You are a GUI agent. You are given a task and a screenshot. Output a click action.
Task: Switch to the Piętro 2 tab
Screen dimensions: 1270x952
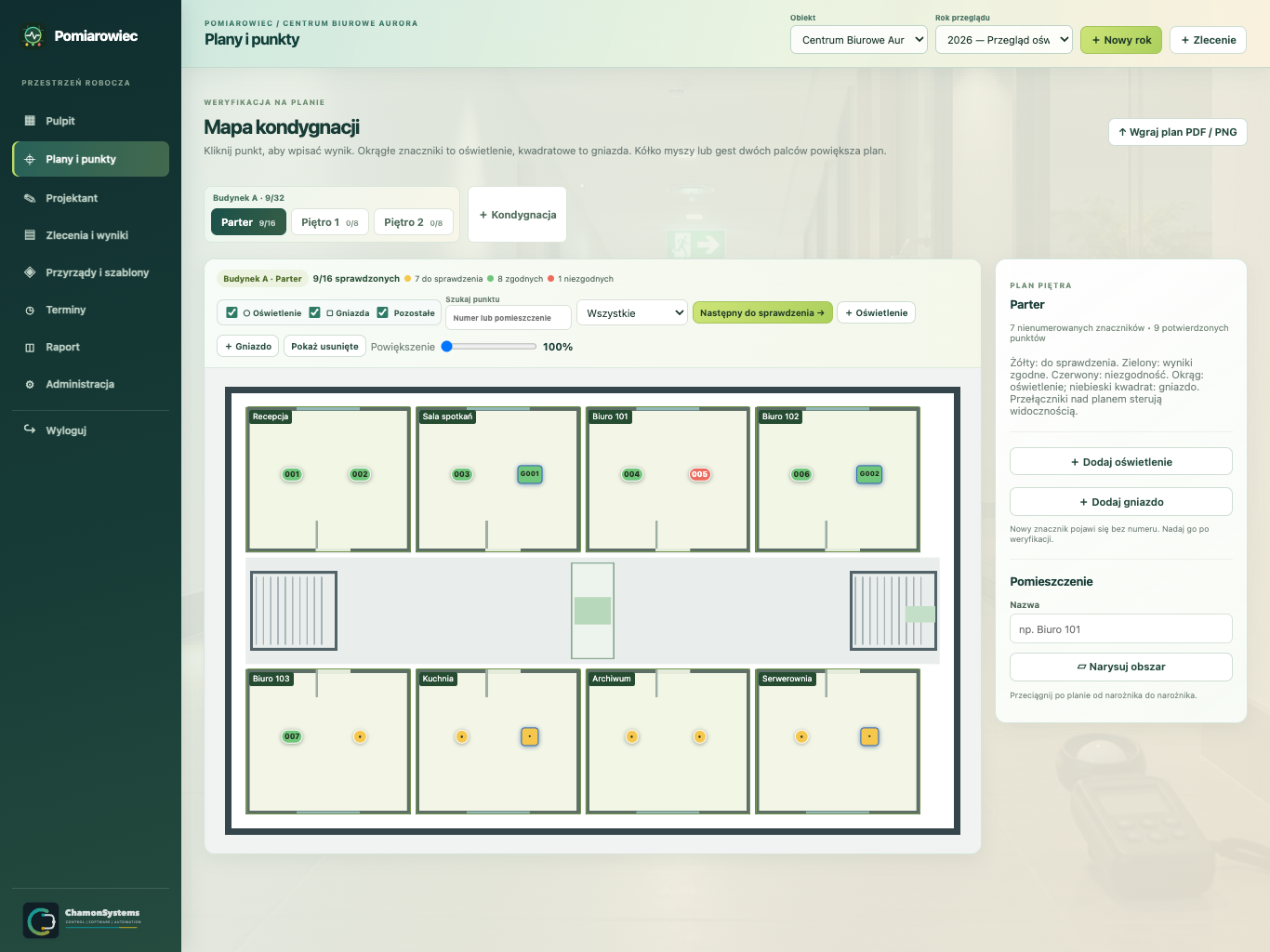[x=414, y=222]
